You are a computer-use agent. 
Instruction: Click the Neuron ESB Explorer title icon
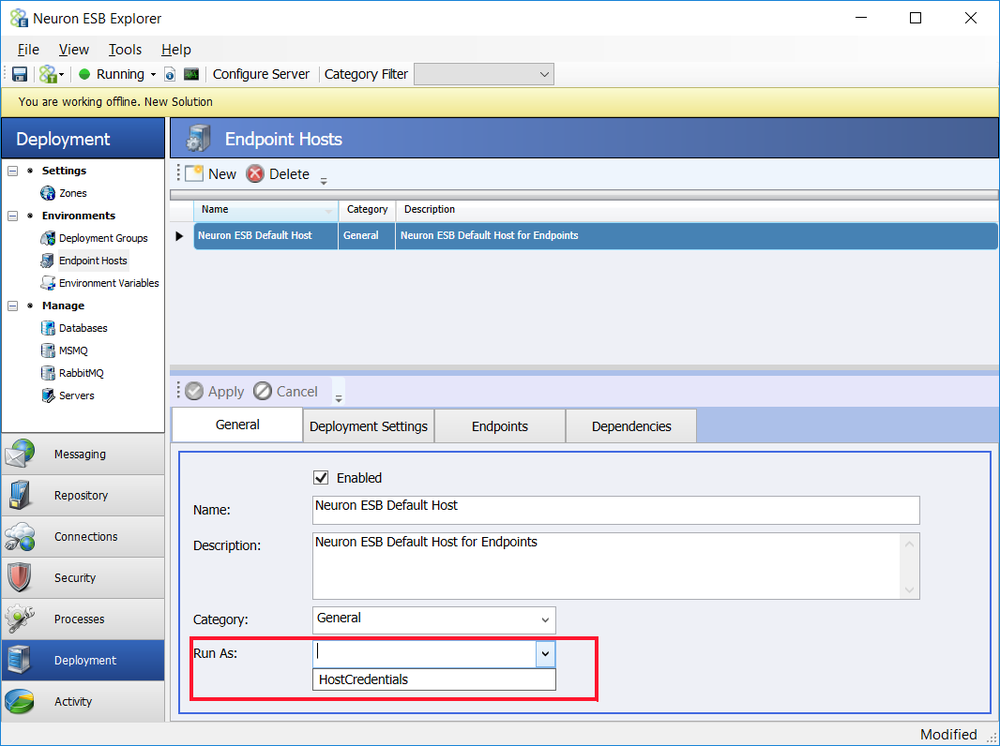19,18
